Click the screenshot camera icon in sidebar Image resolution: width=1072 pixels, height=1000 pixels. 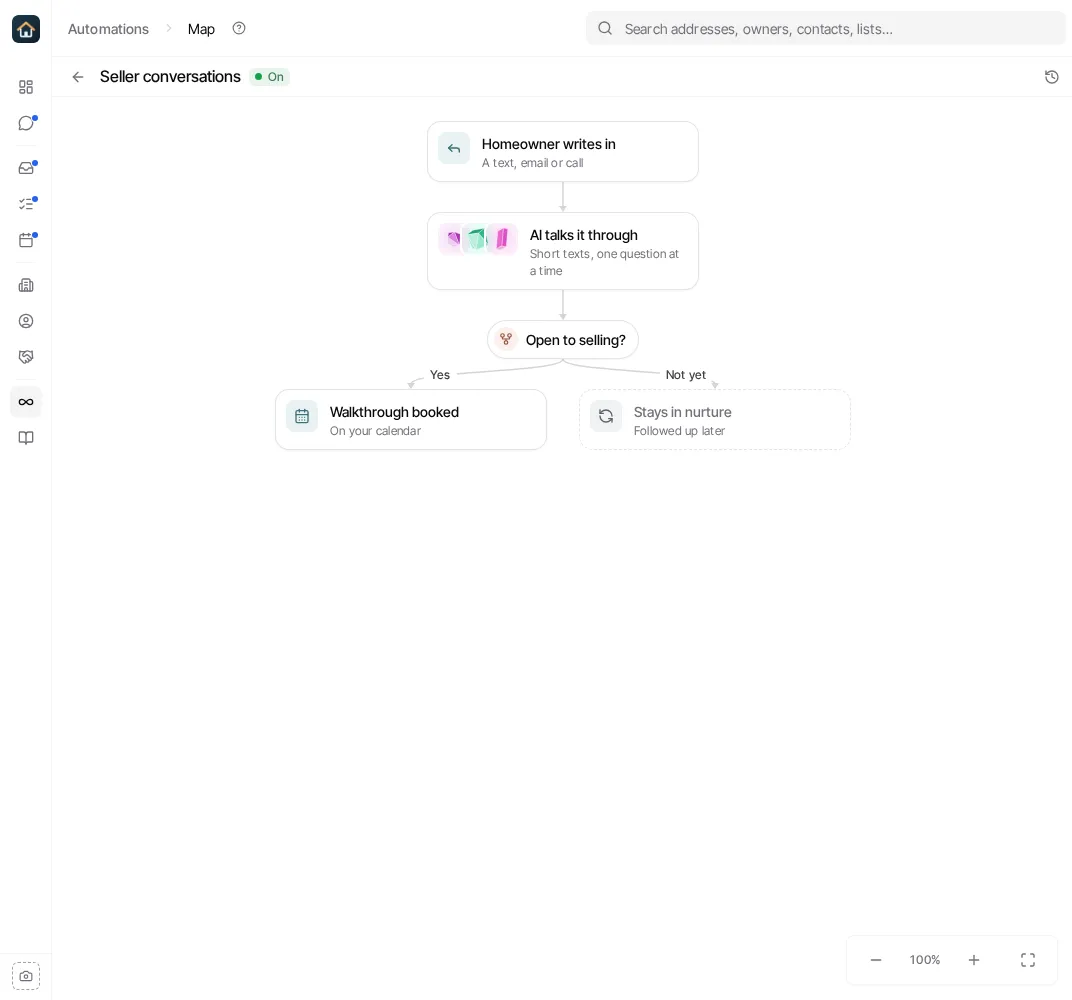26,976
